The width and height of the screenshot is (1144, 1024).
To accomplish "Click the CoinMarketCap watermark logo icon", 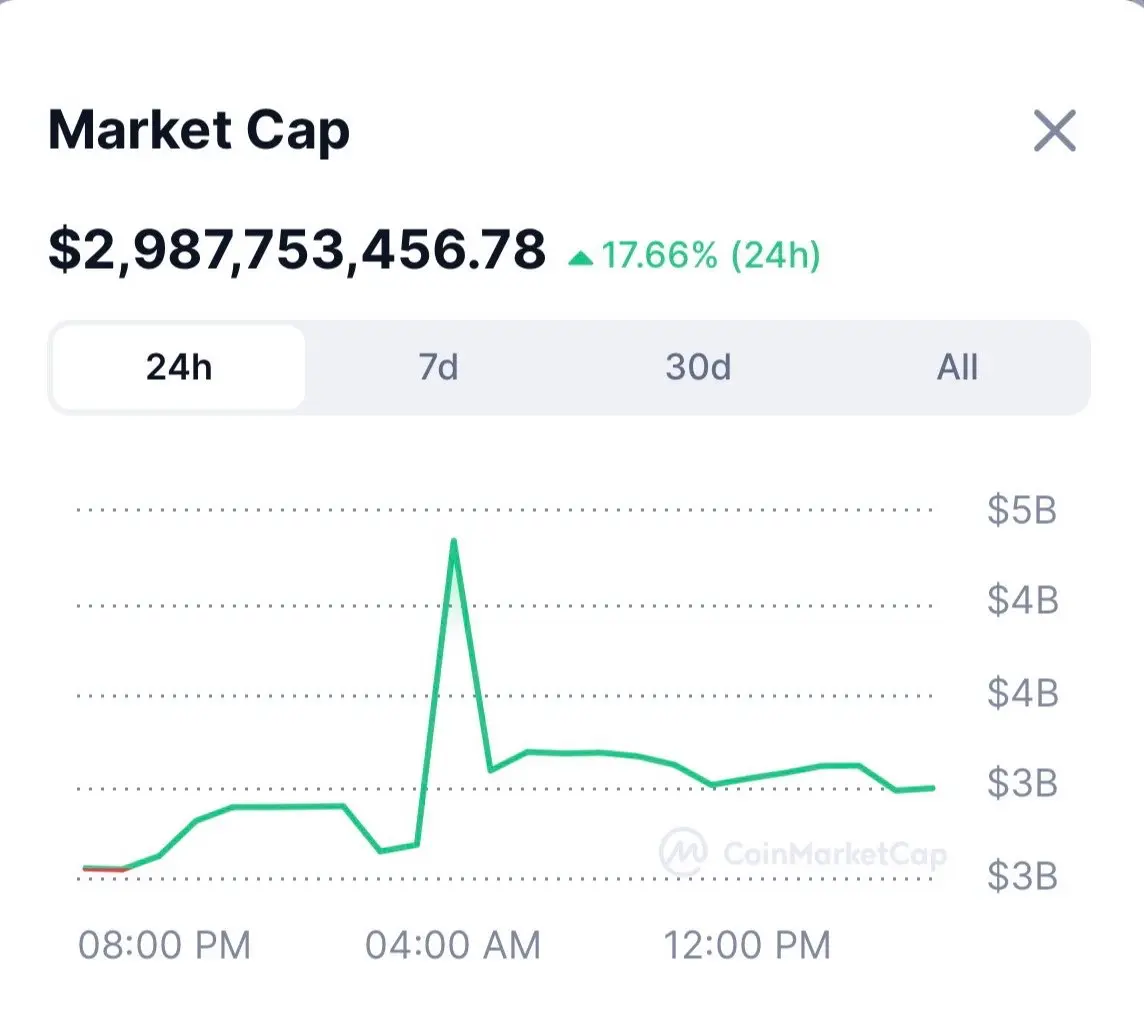I will click(x=683, y=851).
